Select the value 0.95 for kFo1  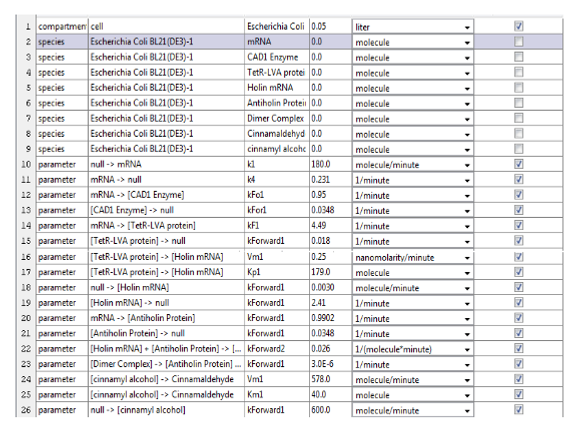331,195
